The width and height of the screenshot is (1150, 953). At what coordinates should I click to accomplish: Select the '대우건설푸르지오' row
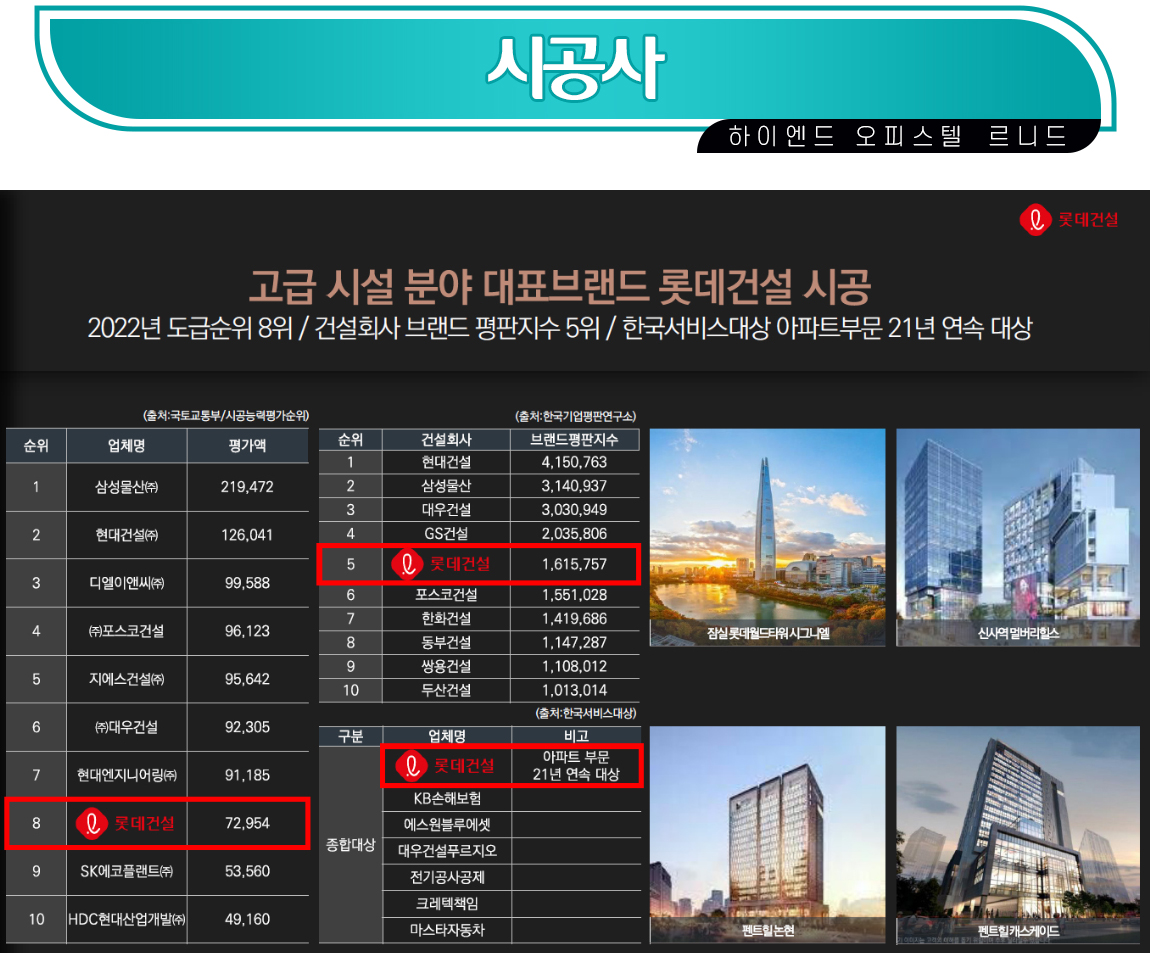512,851
